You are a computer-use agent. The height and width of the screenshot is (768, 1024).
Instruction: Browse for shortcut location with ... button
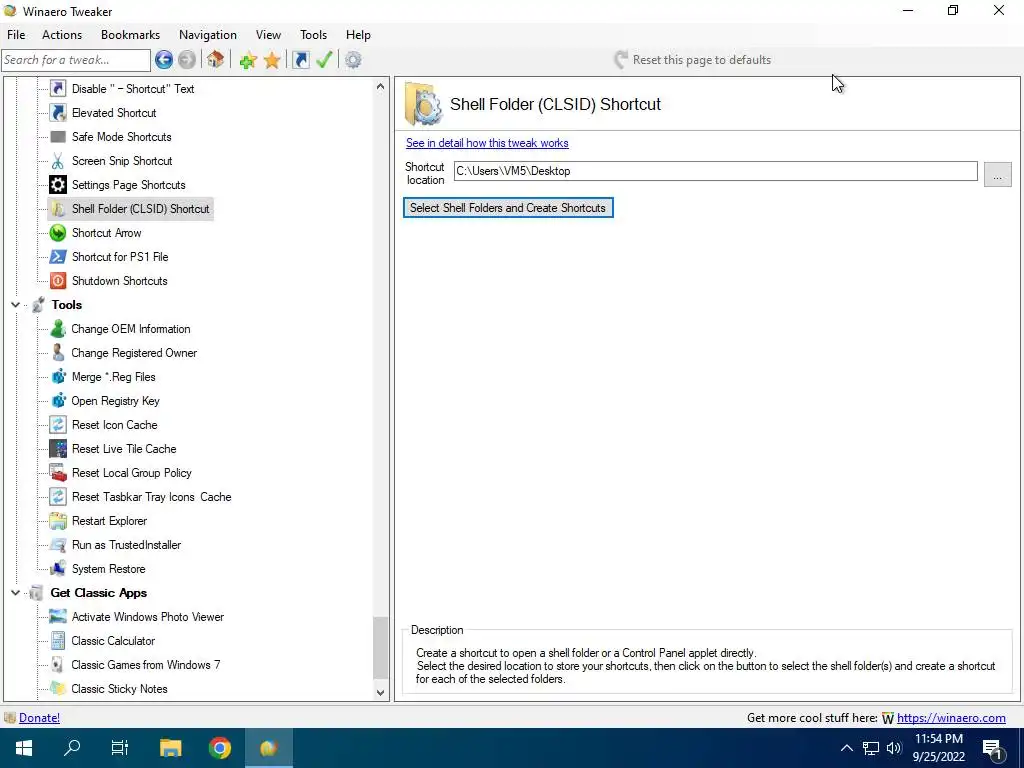997,175
